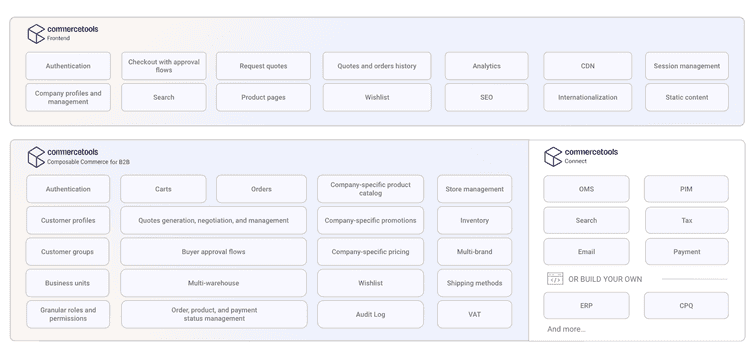Select Checkout with approval flows box

[163, 66]
